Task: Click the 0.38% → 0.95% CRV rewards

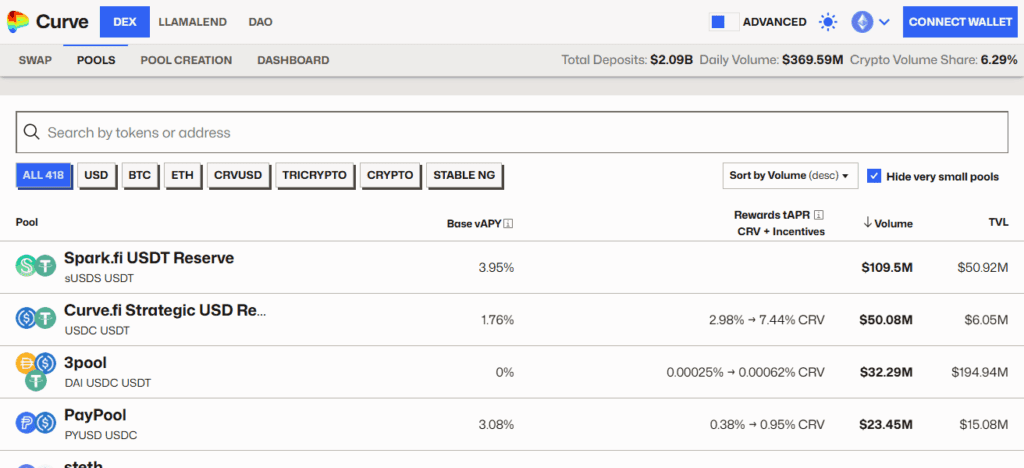Action: (x=767, y=424)
